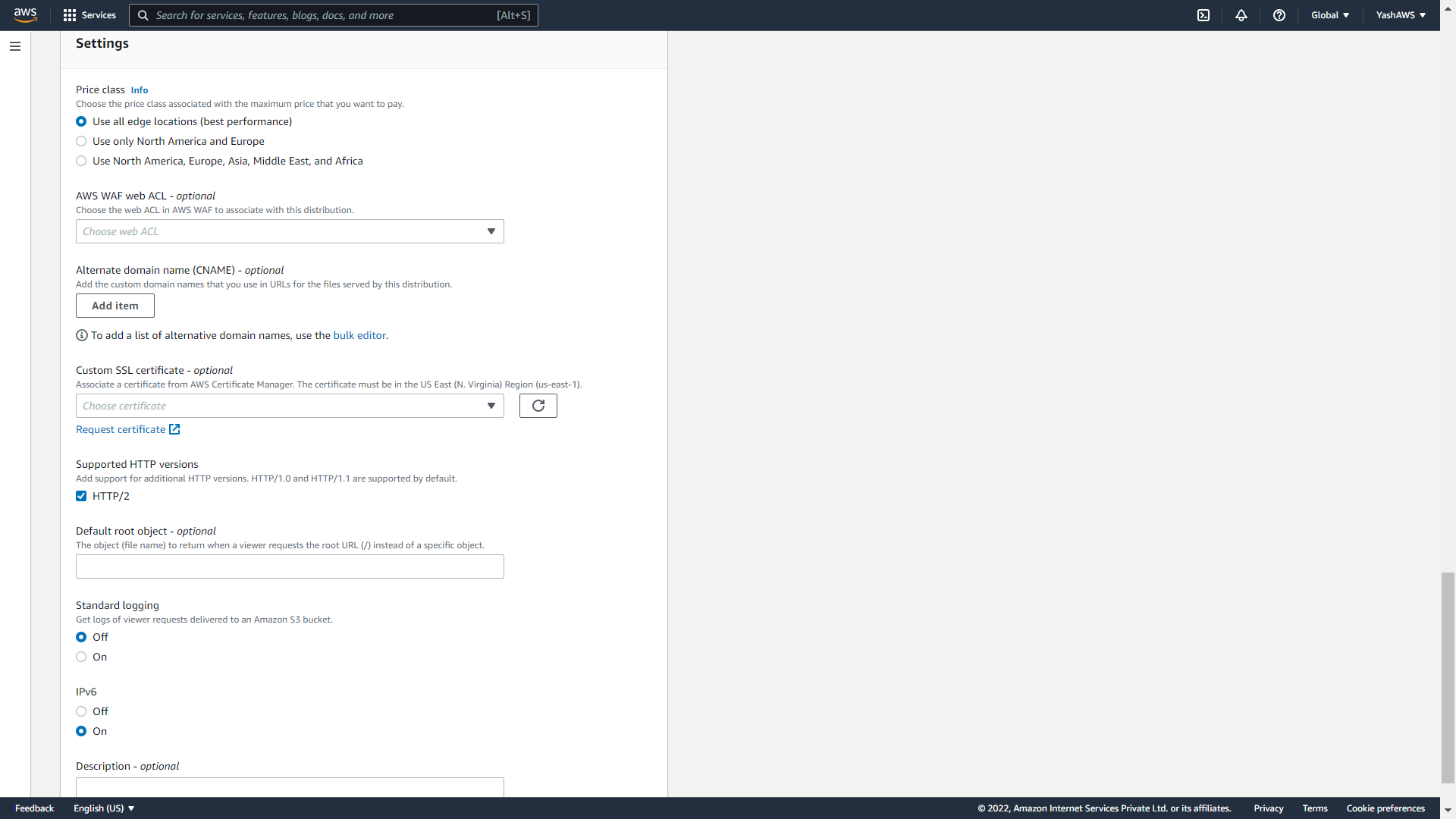The image size is (1456, 819).
Task: Click the AWS services grid icon
Action: pos(68,15)
